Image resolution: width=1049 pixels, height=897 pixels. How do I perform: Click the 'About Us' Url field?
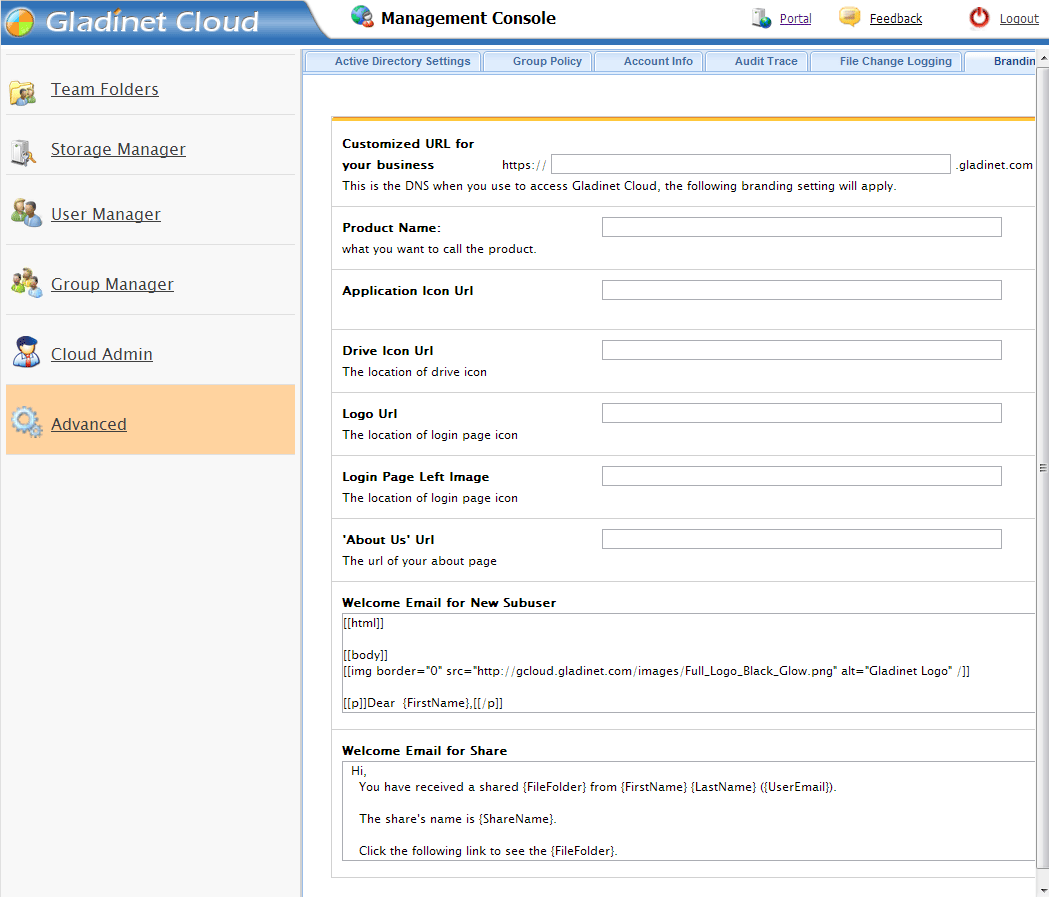[801, 539]
